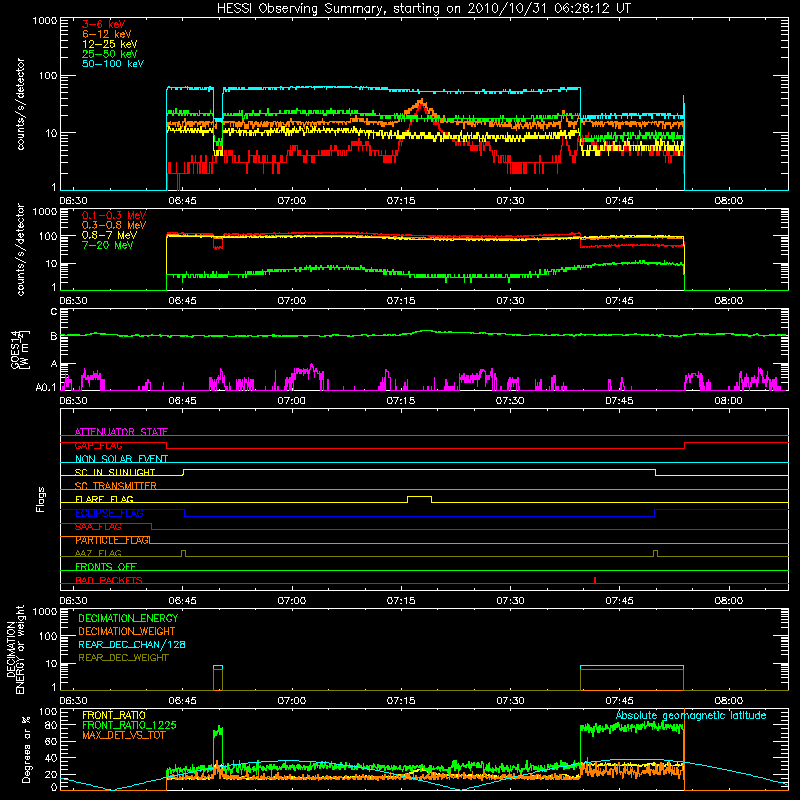Image resolution: width=800 pixels, height=800 pixels.
Task: Click the 0.1-0.3 MeV legend entry
Action: [114, 215]
